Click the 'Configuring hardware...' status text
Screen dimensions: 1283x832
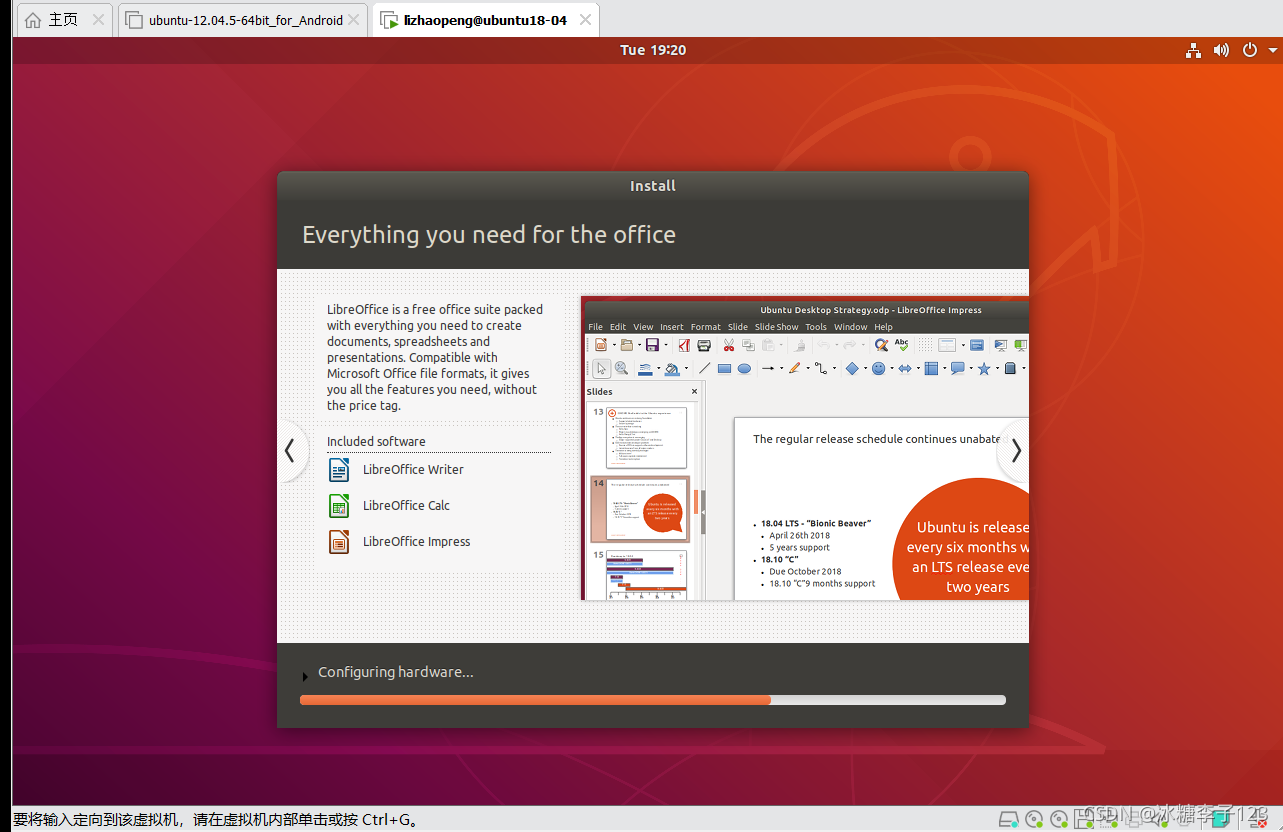pyautogui.click(x=396, y=672)
